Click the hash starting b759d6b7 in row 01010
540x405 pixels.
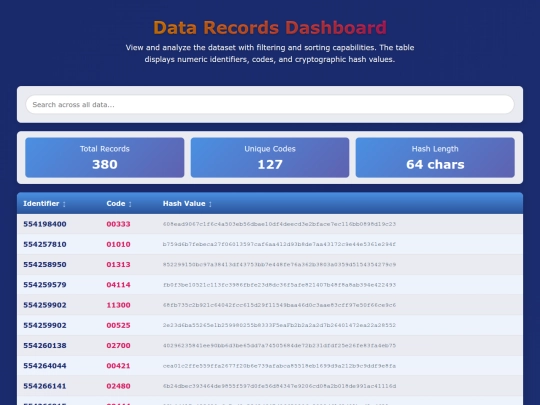279,245
